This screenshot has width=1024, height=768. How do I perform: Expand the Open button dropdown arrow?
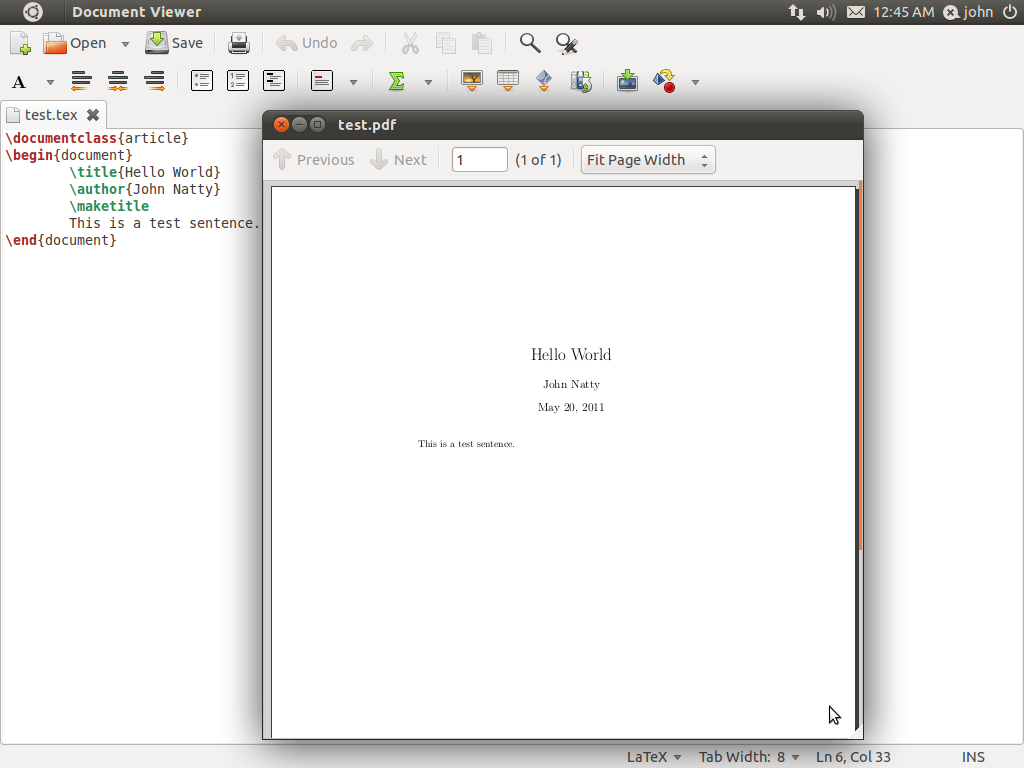click(x=125, y=43)
